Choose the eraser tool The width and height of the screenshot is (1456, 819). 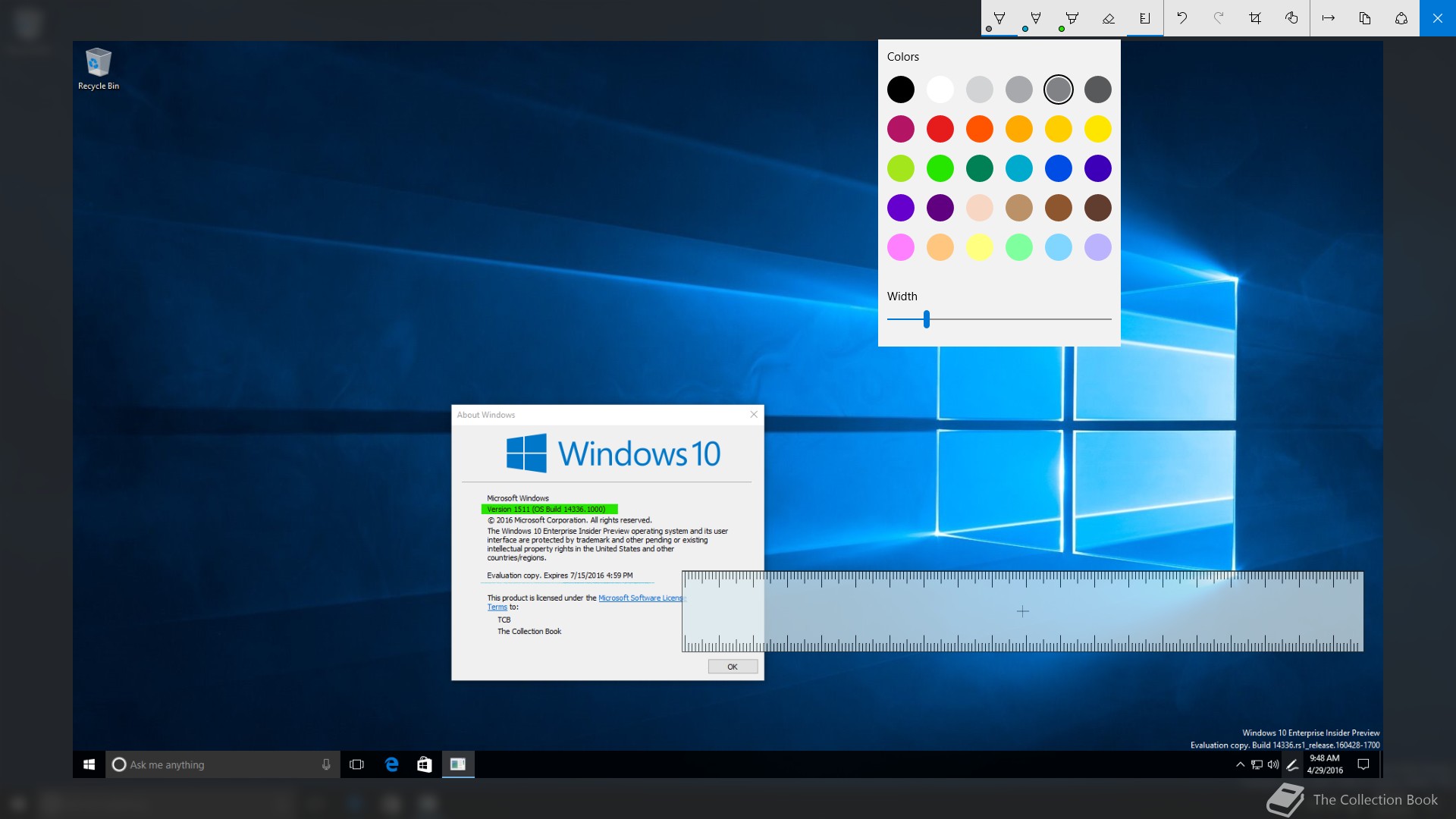pos(1109,18)
